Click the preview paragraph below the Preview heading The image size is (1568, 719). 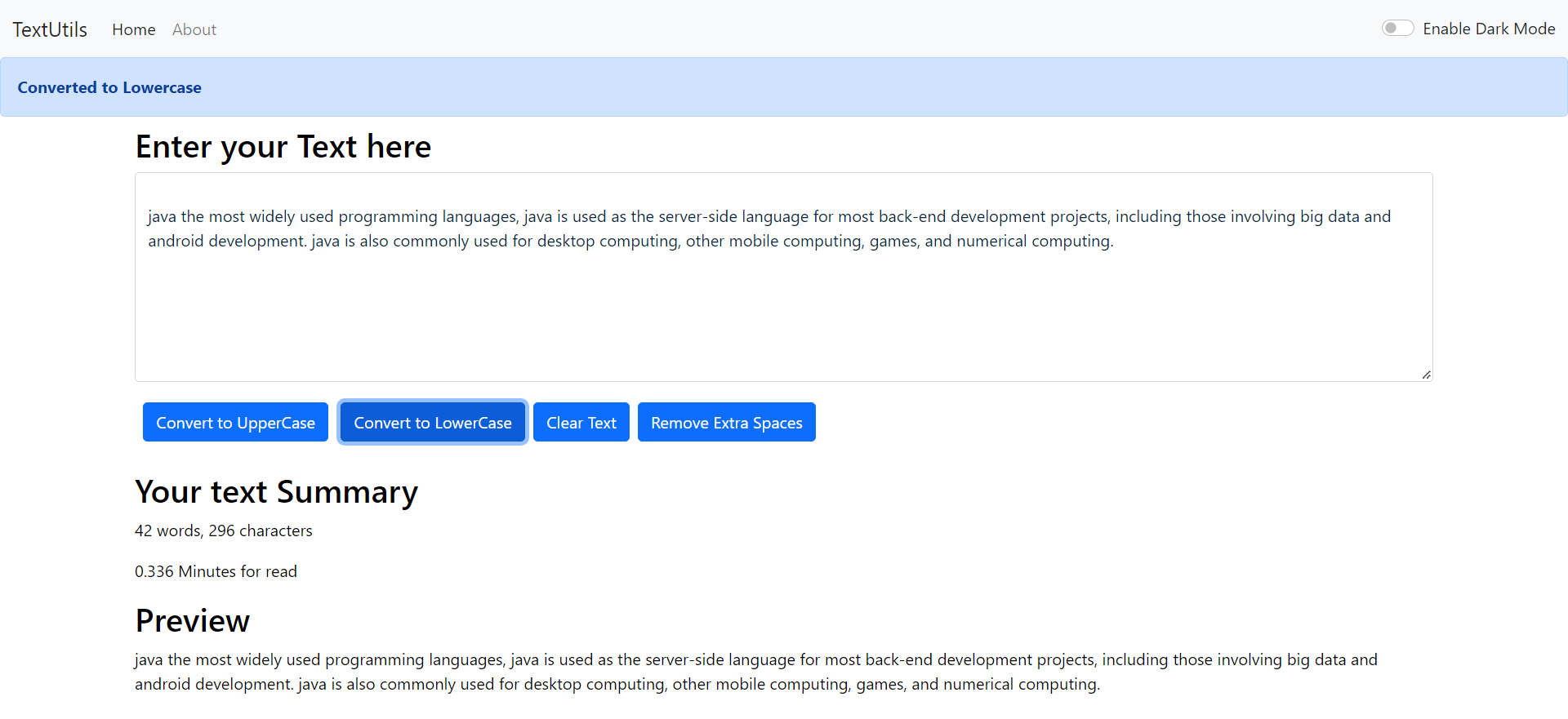[x=756, y=672]
